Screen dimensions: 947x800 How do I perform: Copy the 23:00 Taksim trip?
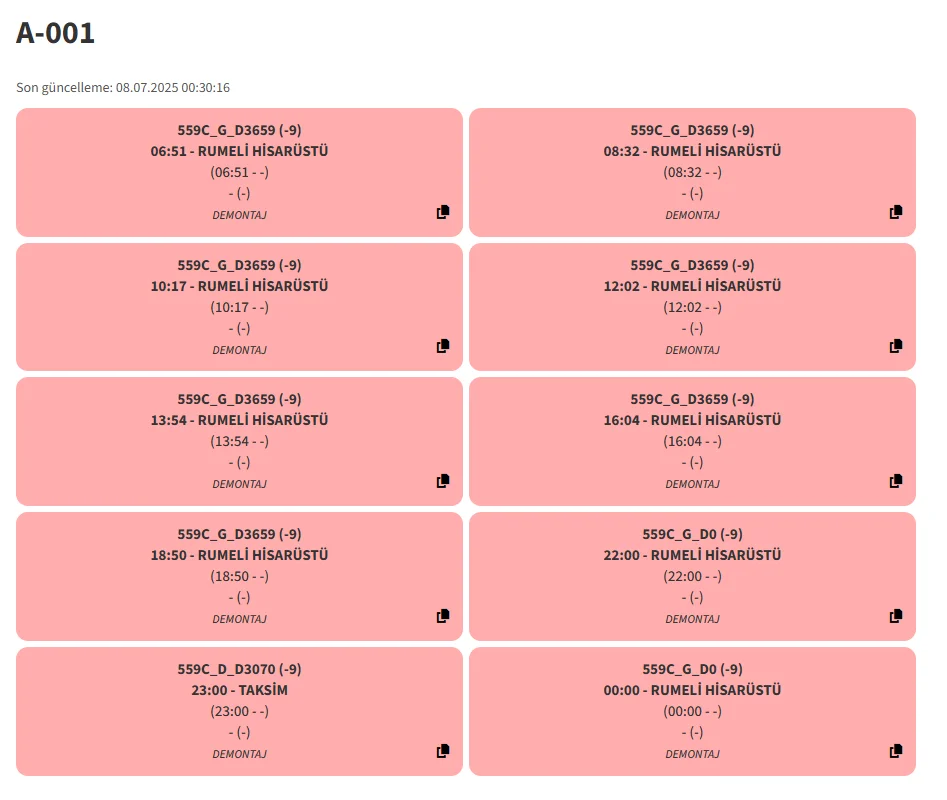443,751
